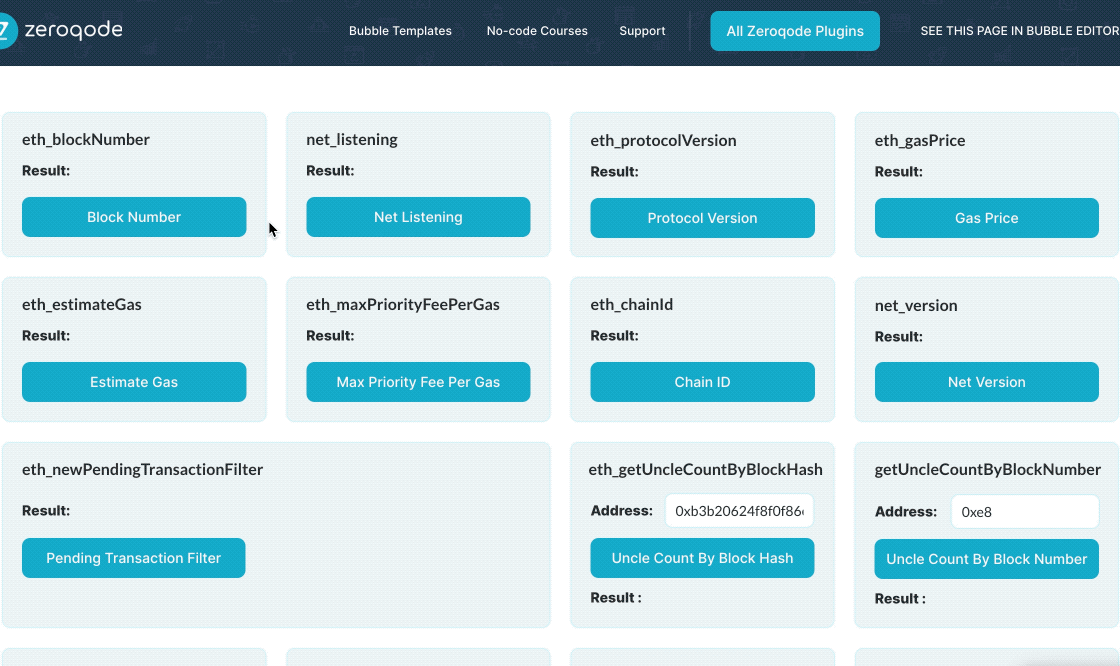This screenshot has width=1120, height=666.
Task: Click Result label below Uncle Count By Block Number
Action: tap(900, 599)
